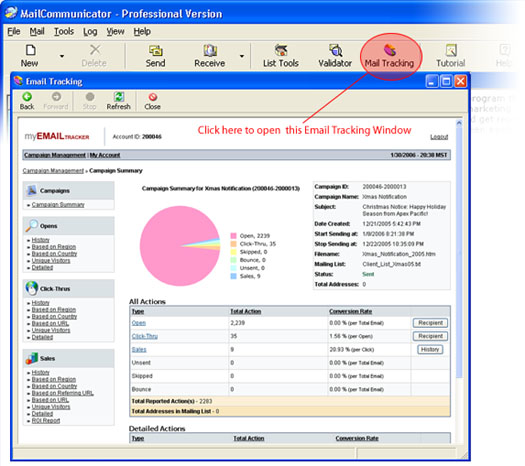
Task: Click the Account ID 200046 text
Action: (137, 137)
